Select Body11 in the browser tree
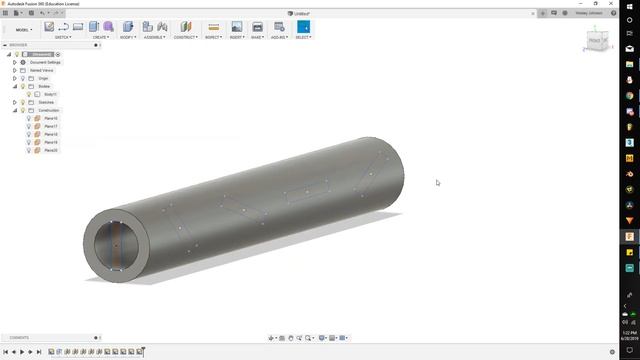The image size is (640, 360). [50, 94]
